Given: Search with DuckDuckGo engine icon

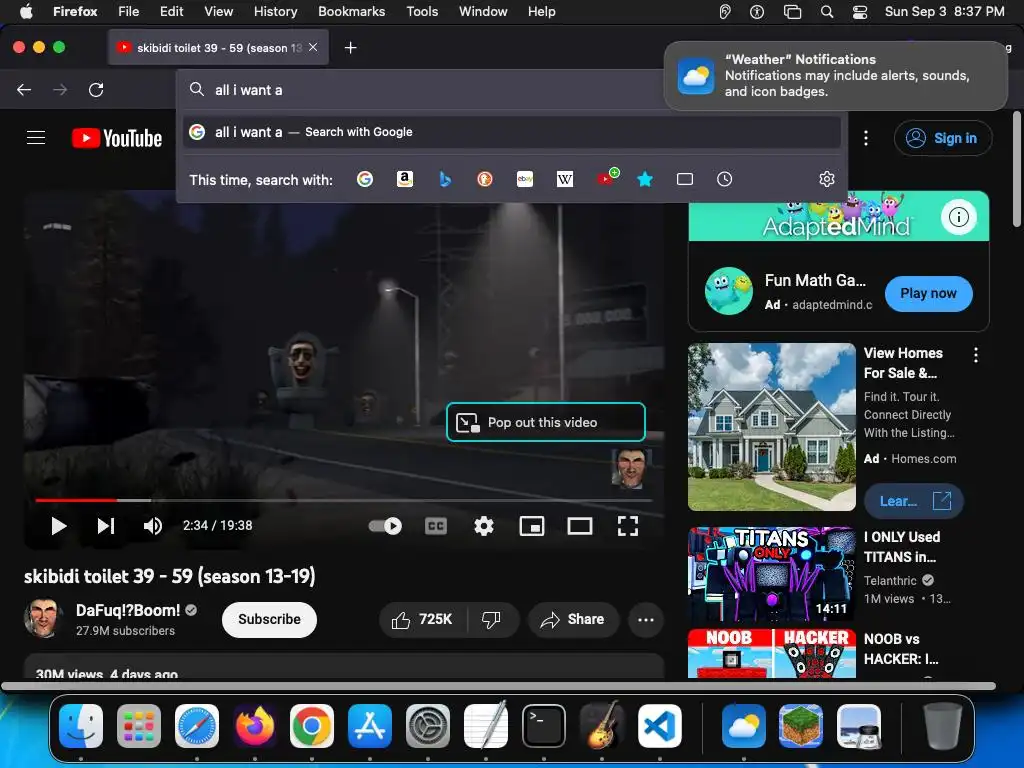Looking at the screenshot, I should 485,179.
